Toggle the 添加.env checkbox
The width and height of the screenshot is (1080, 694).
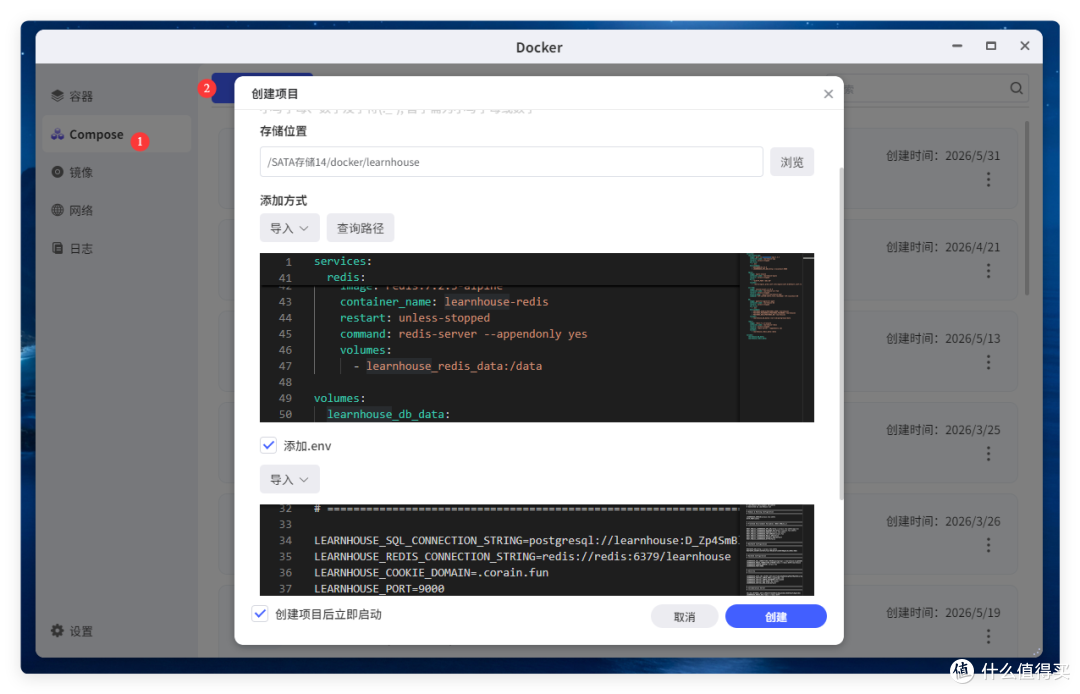(x=269, y=445)
